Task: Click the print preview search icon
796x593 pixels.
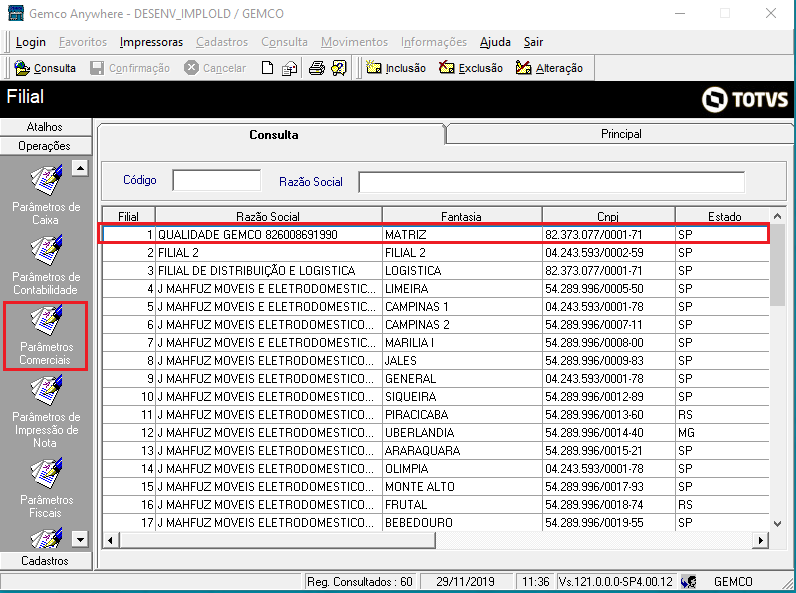Action: (339, 68)
